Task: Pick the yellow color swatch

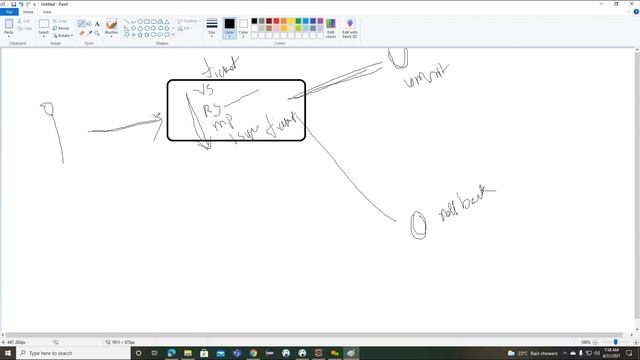Action: (291, 21)
